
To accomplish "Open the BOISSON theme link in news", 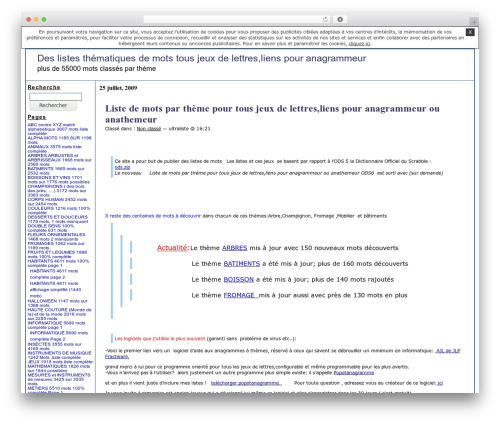I will point(239,279).
